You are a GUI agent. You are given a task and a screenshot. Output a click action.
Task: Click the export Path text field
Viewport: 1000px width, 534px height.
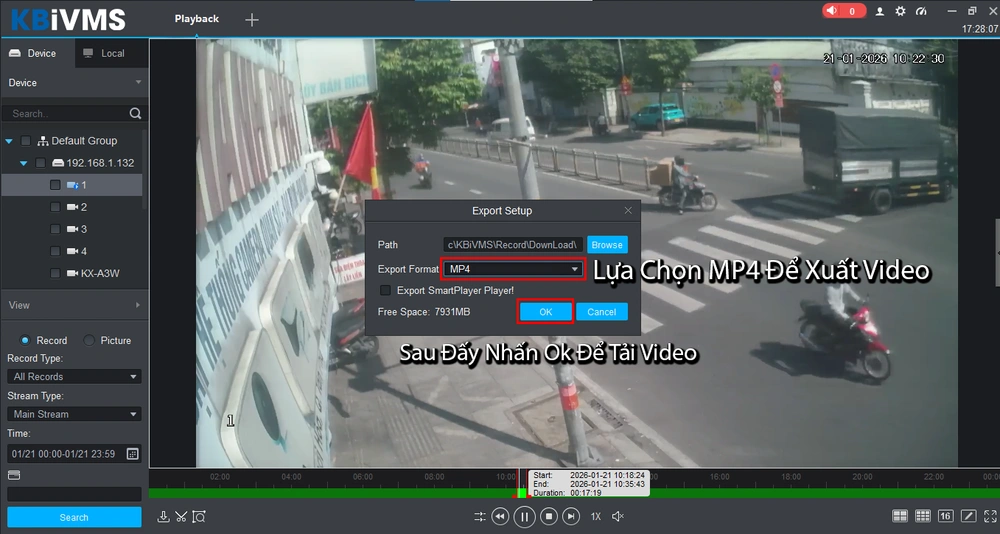click(x=513, y=245)
